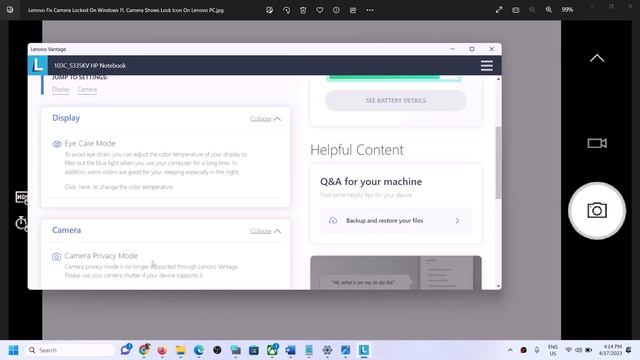Rotate the image using the toolbar icon
Viewport: 640px width, 360px height.
(287, 10)
